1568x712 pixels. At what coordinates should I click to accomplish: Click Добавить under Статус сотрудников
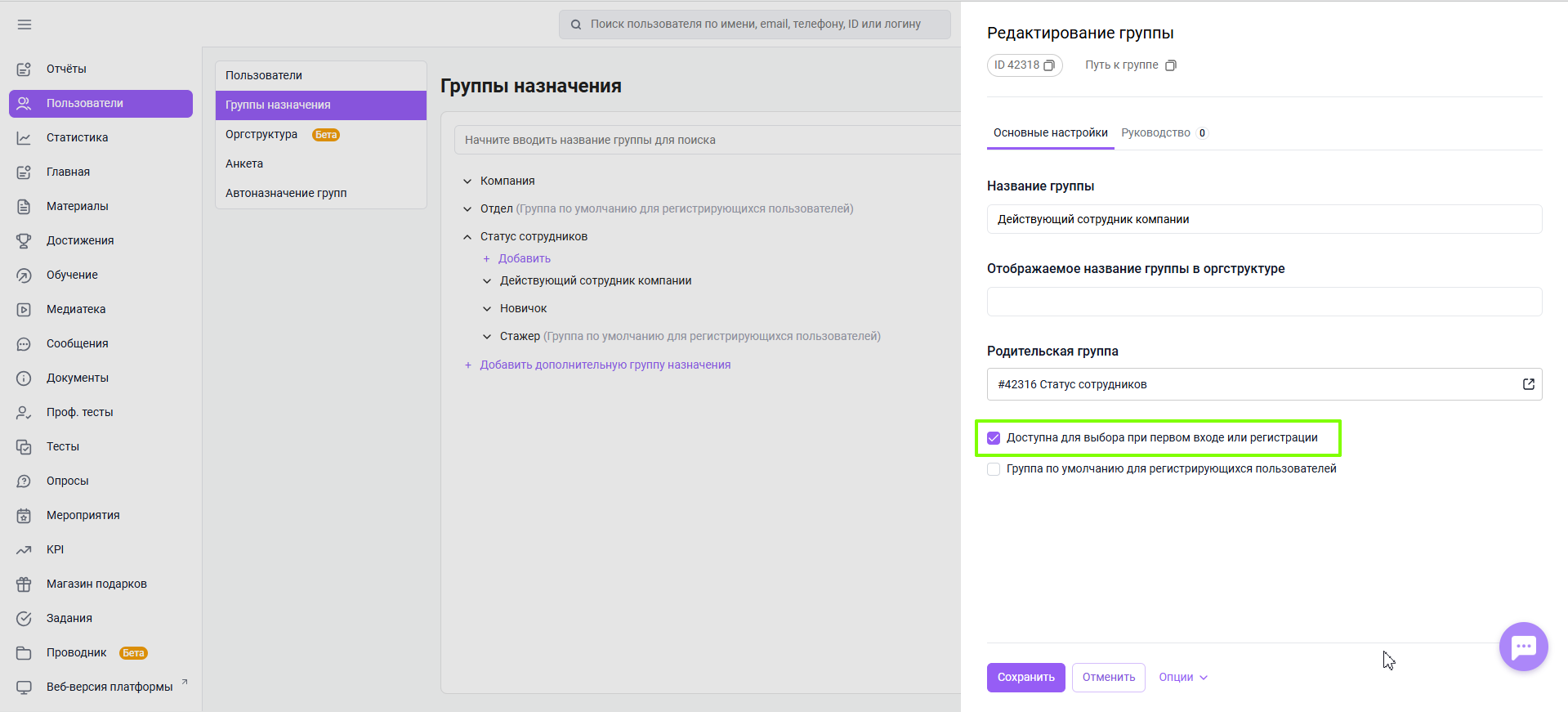(x=516, y=258)
